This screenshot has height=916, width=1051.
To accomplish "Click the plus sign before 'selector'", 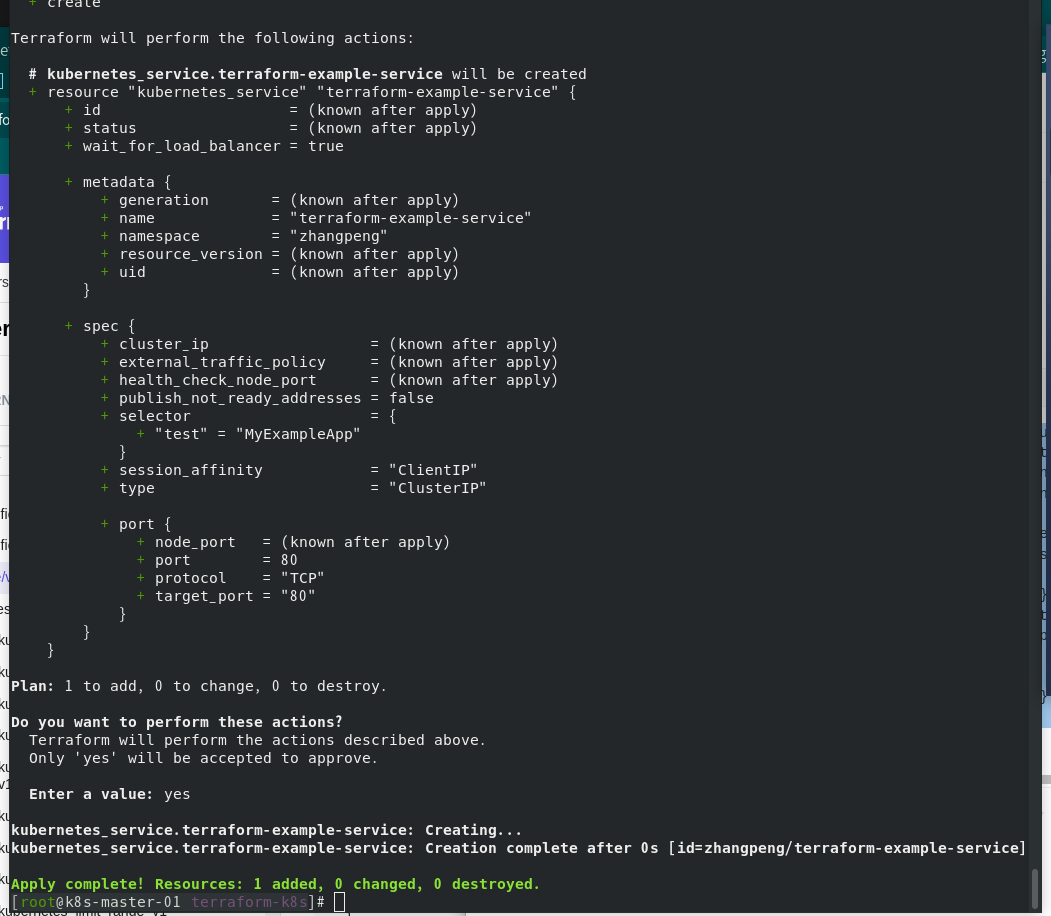I will click(x=105, y=415).
